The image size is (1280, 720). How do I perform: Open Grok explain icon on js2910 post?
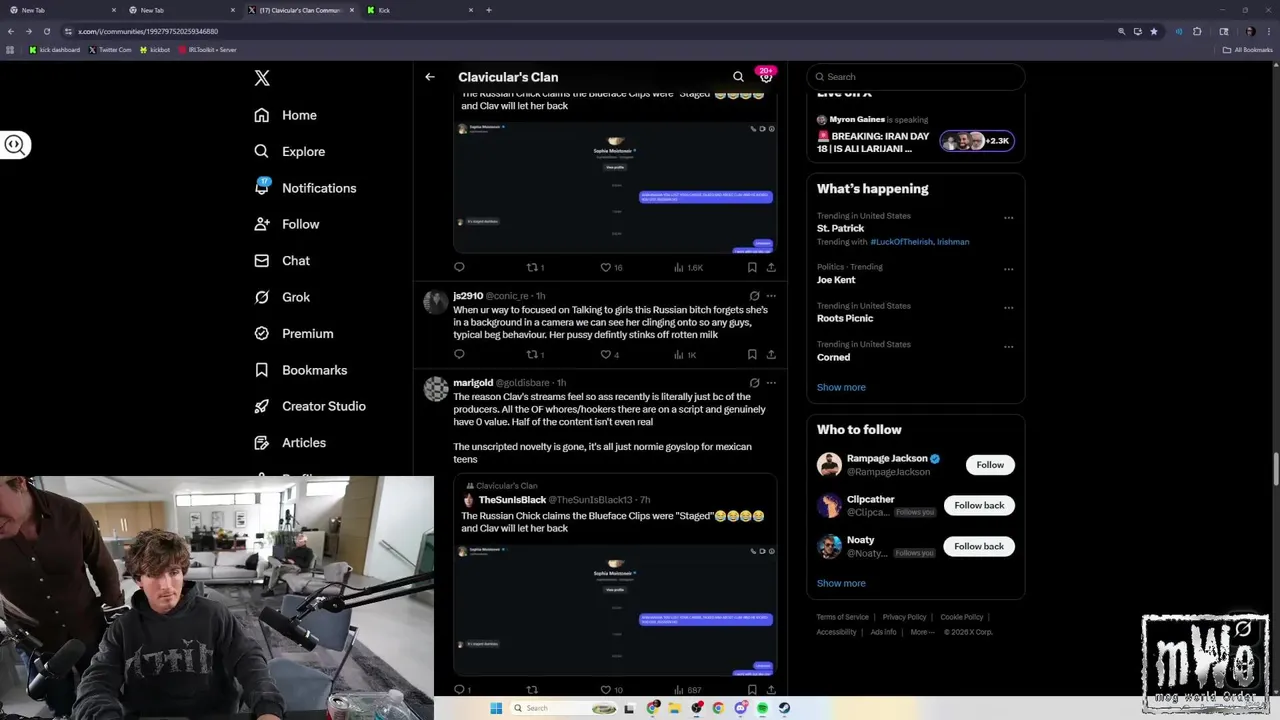tap(754, 296)
